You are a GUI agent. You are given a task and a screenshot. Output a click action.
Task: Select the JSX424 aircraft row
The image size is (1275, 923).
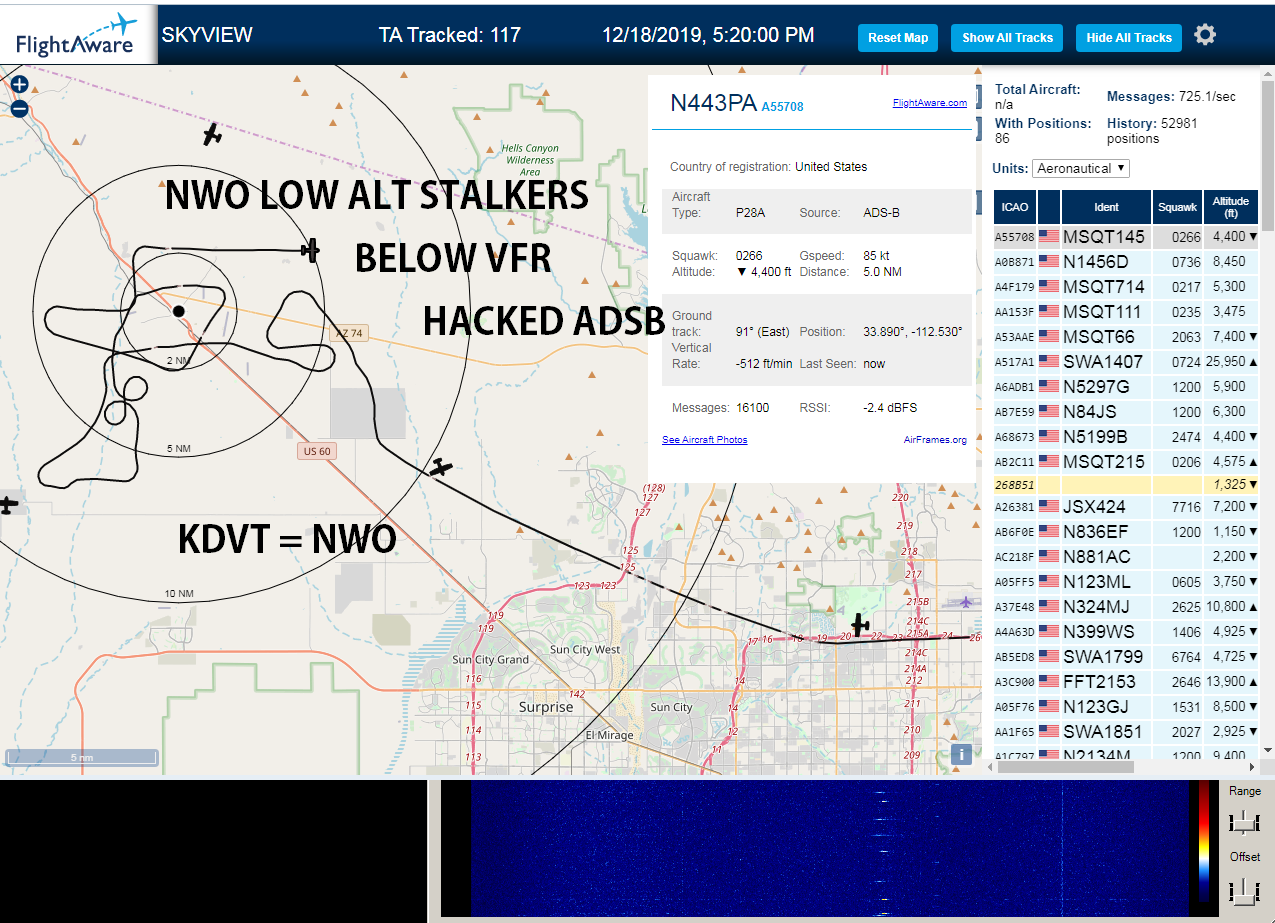coord(1126,507)
